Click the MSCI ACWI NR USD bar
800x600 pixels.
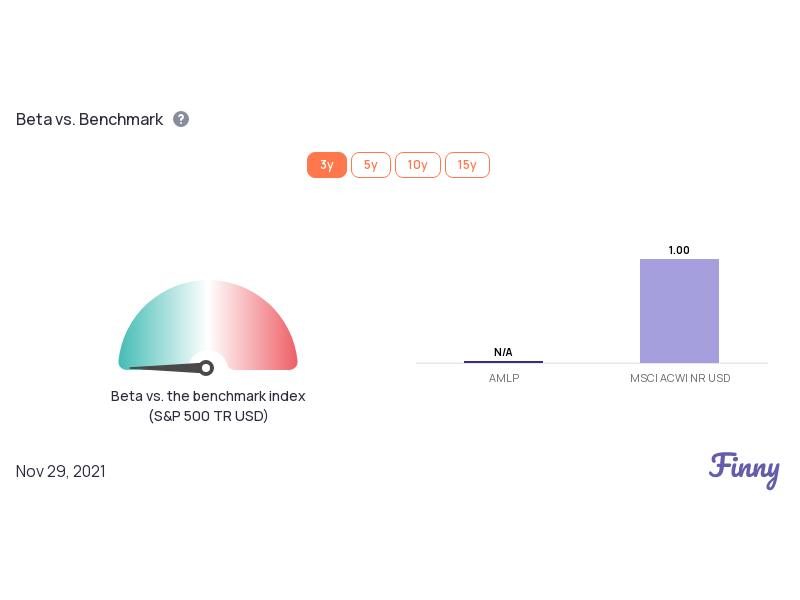pyautogui.click(x=679, y=311)
